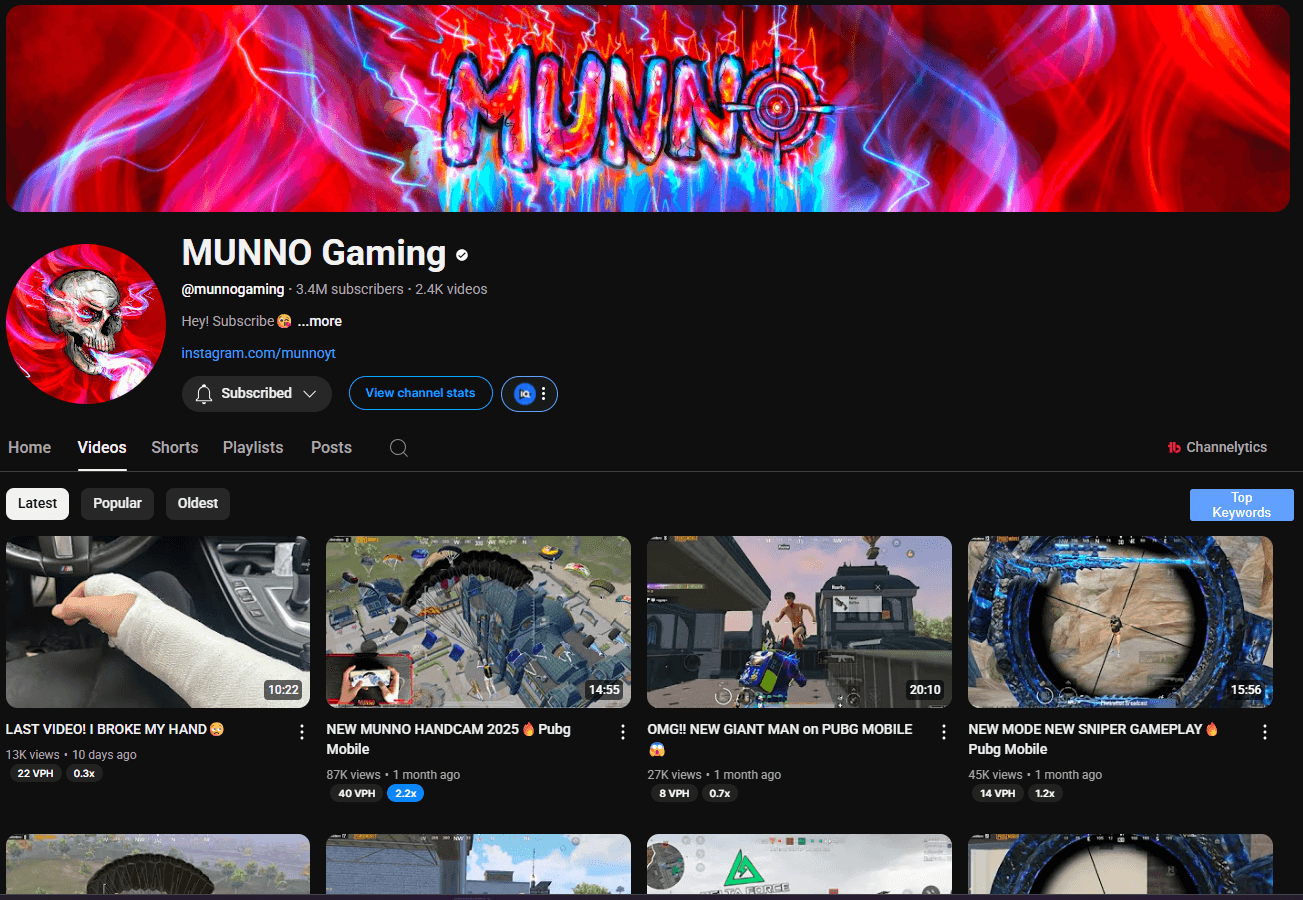
Task: Open NEW MUNNO HANDCAM 2025 video title
Action: (448, 739)
